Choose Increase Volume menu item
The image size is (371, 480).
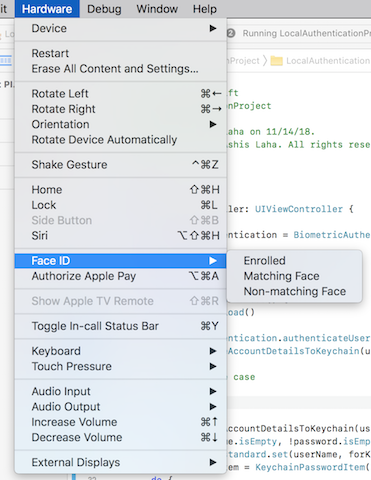[121, 422]
